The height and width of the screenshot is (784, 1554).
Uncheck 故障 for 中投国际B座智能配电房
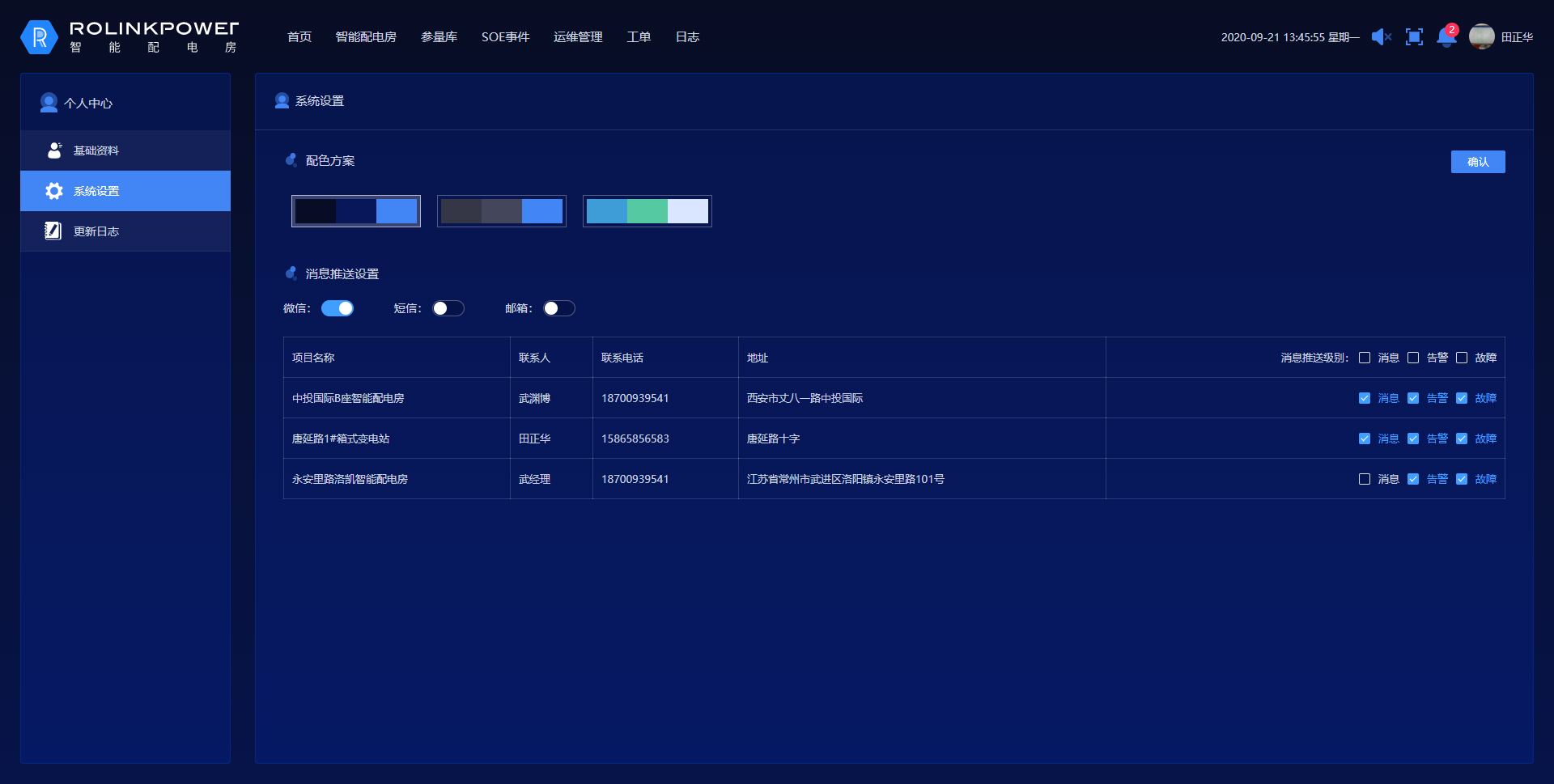click(x=1462, y=398)
